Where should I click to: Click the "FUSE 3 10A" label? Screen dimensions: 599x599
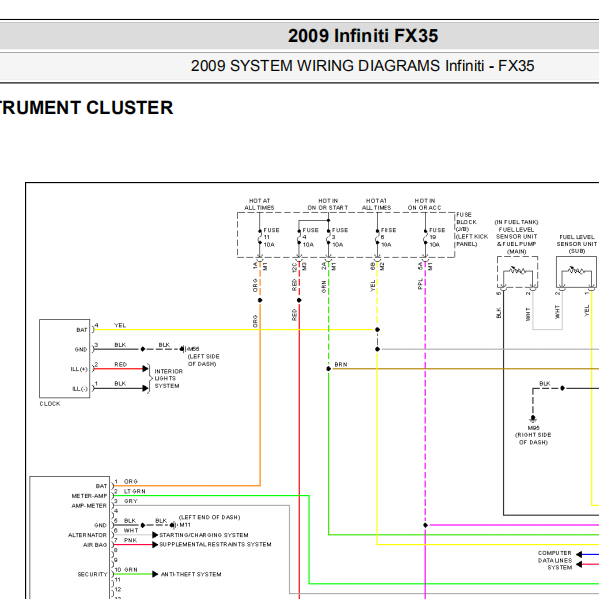(x=340, y=237)
